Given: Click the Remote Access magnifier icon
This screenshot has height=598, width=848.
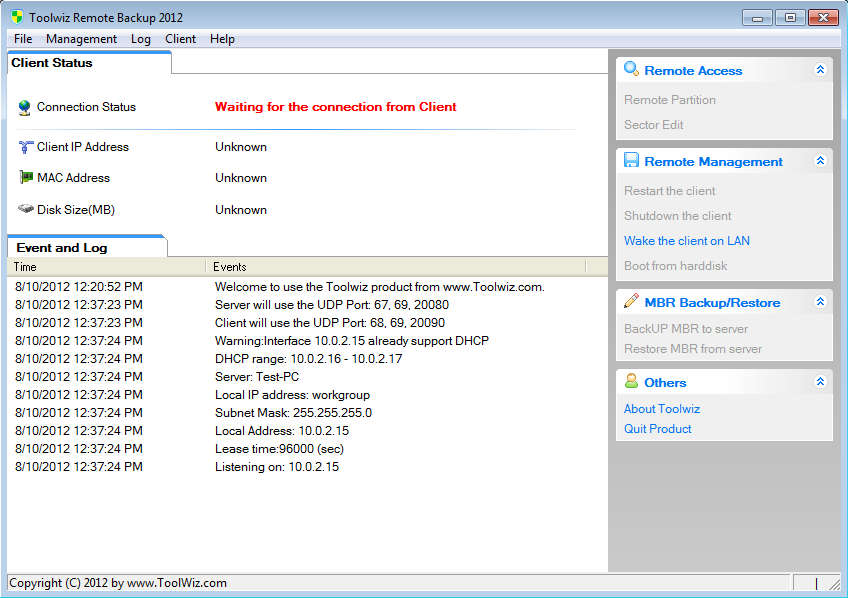Looking at the screenshot, I should coord(631,70).
